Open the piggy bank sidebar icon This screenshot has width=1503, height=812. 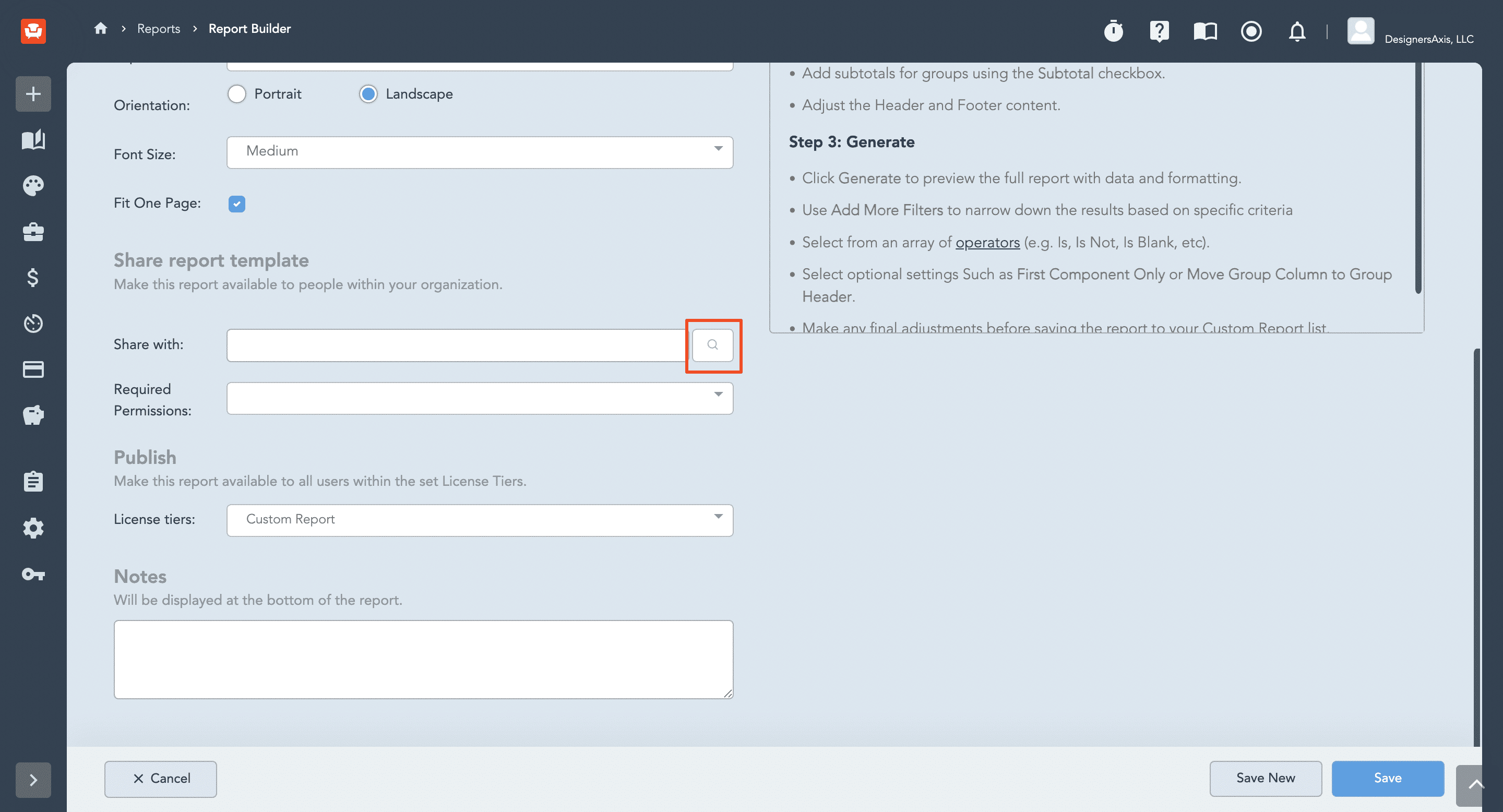[x=33, y=415]
